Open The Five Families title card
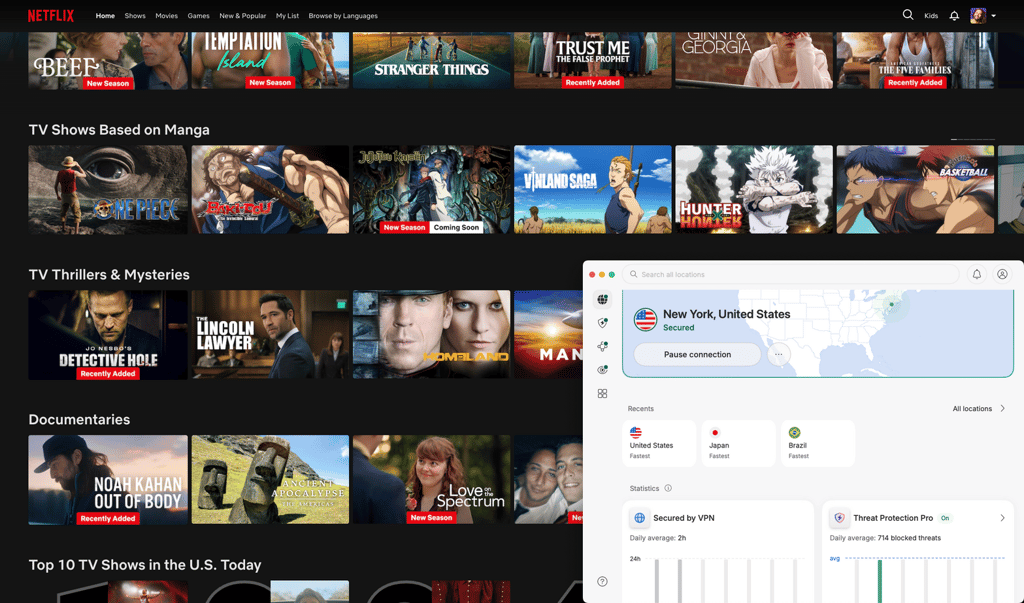 (915, 60)
